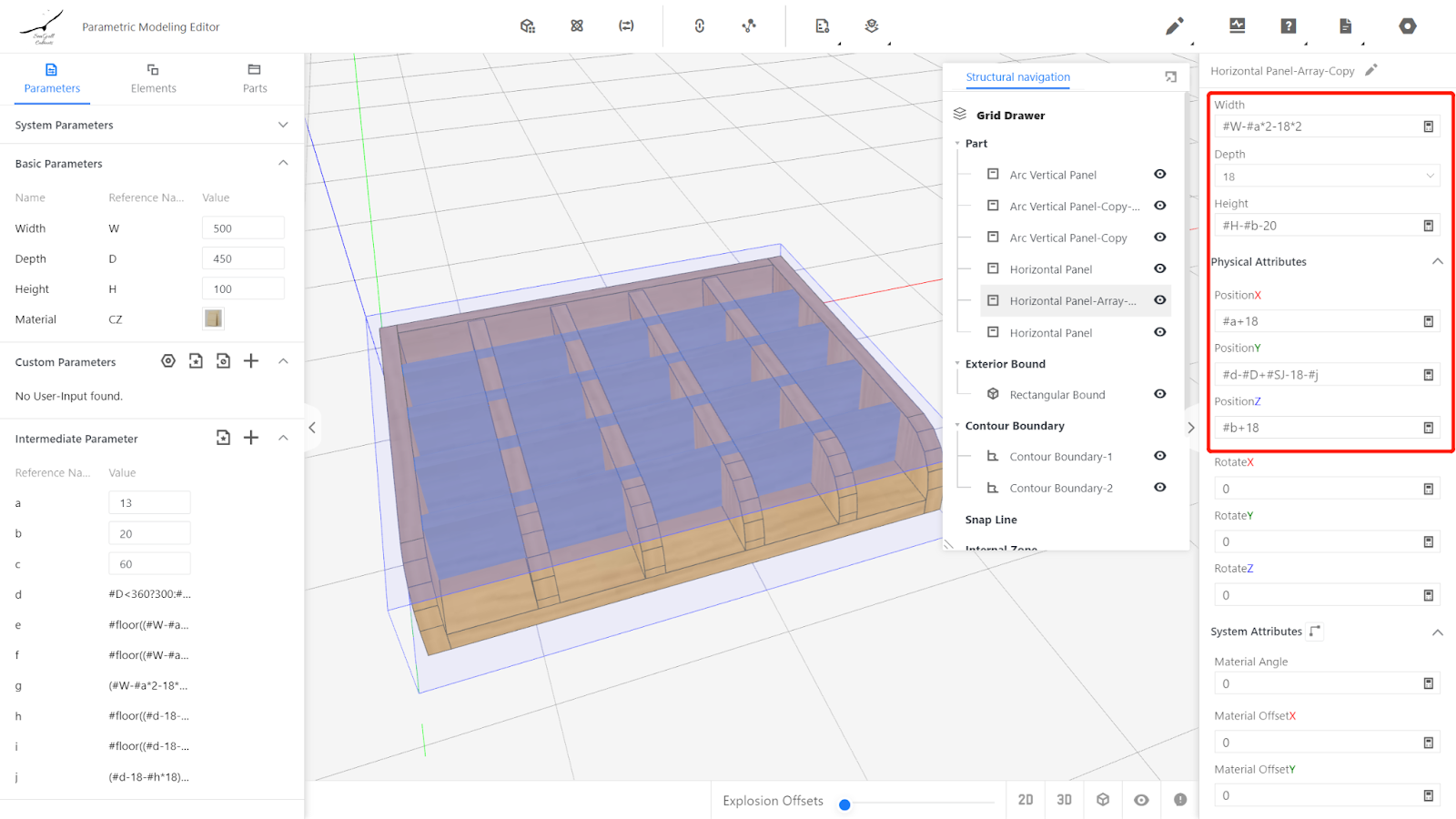This screenshot has height=819, width=1456.
Task: Click the add Intermediate Parameter plus icon
Action: [x=251, y=438]
